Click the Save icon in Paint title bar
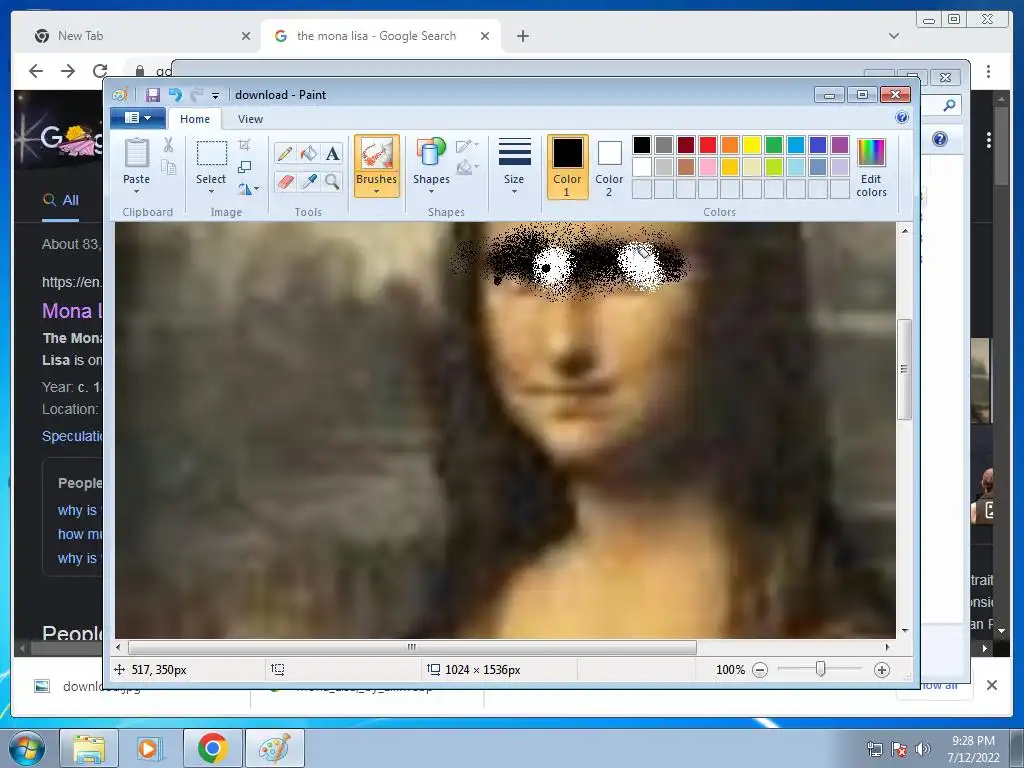This screenshot has height=768, width=1024. coord(153,95)
